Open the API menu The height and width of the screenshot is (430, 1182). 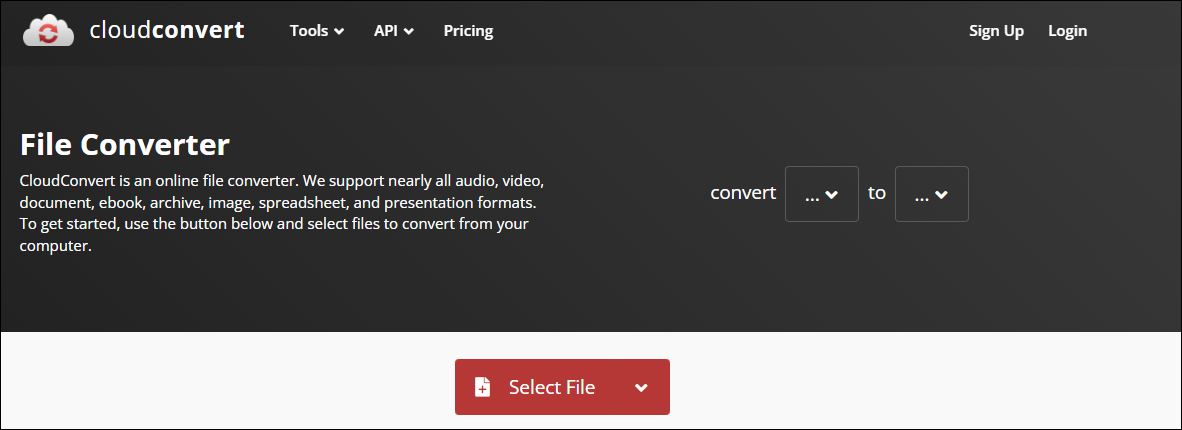393,31
